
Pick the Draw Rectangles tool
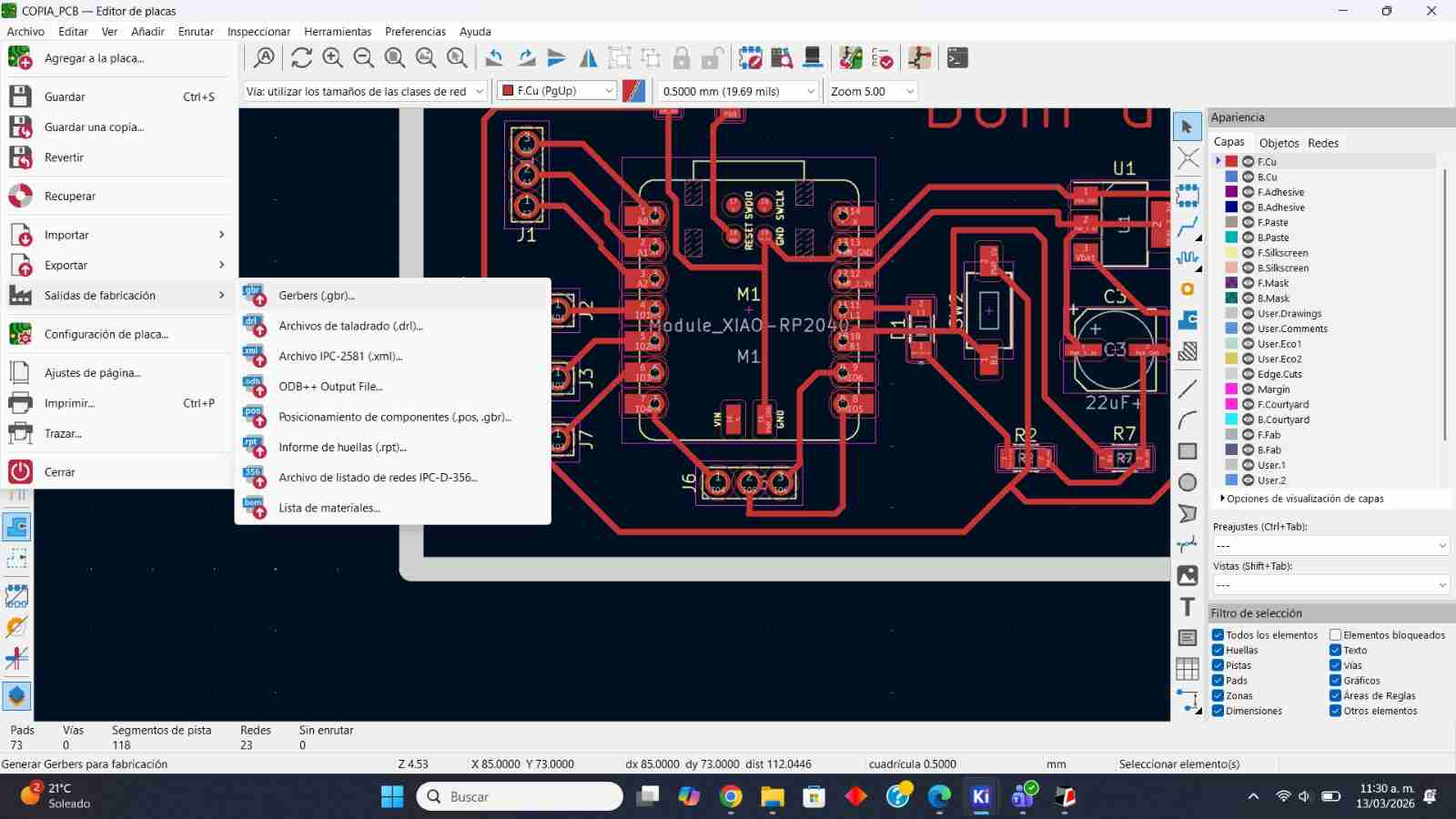click(x=1187, y=451)
